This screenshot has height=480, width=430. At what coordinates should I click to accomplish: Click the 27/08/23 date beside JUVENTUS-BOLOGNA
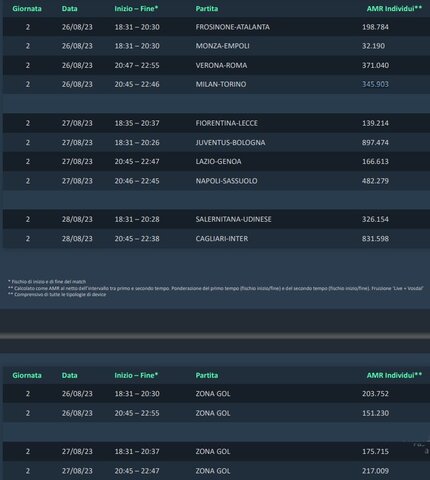click(x=77, y=143)
